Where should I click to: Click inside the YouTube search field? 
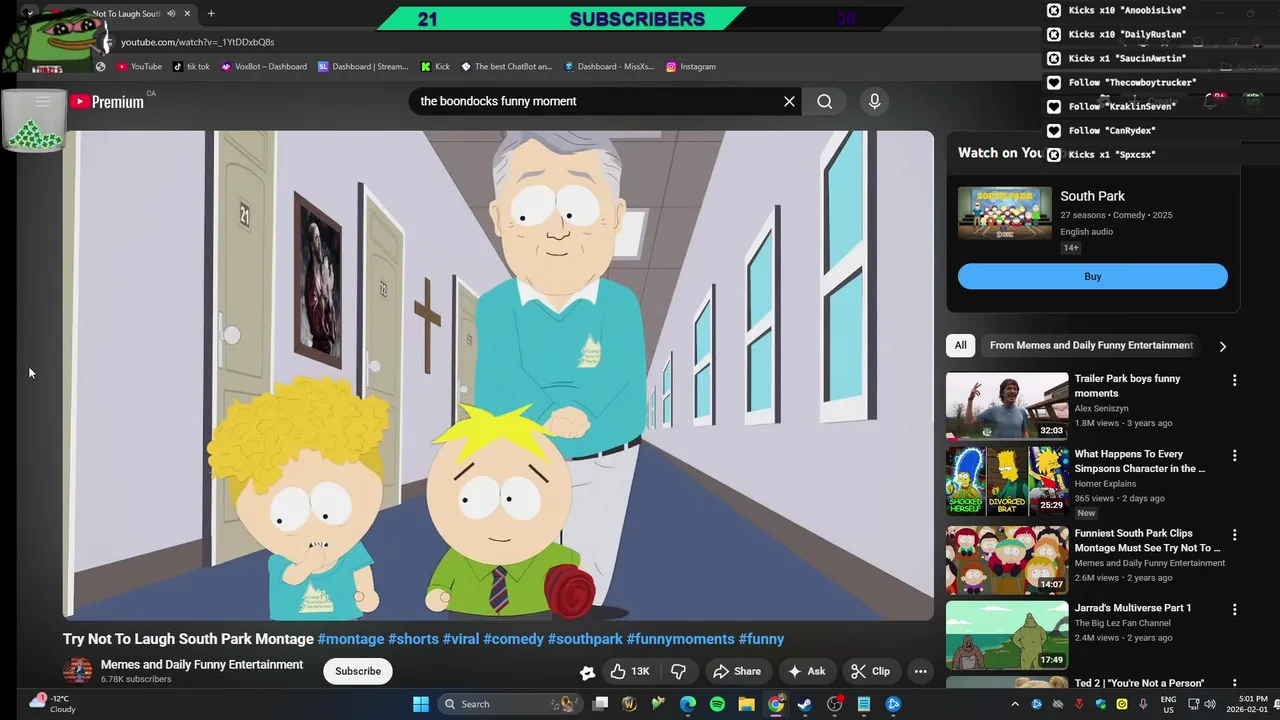tap(595, 101)
